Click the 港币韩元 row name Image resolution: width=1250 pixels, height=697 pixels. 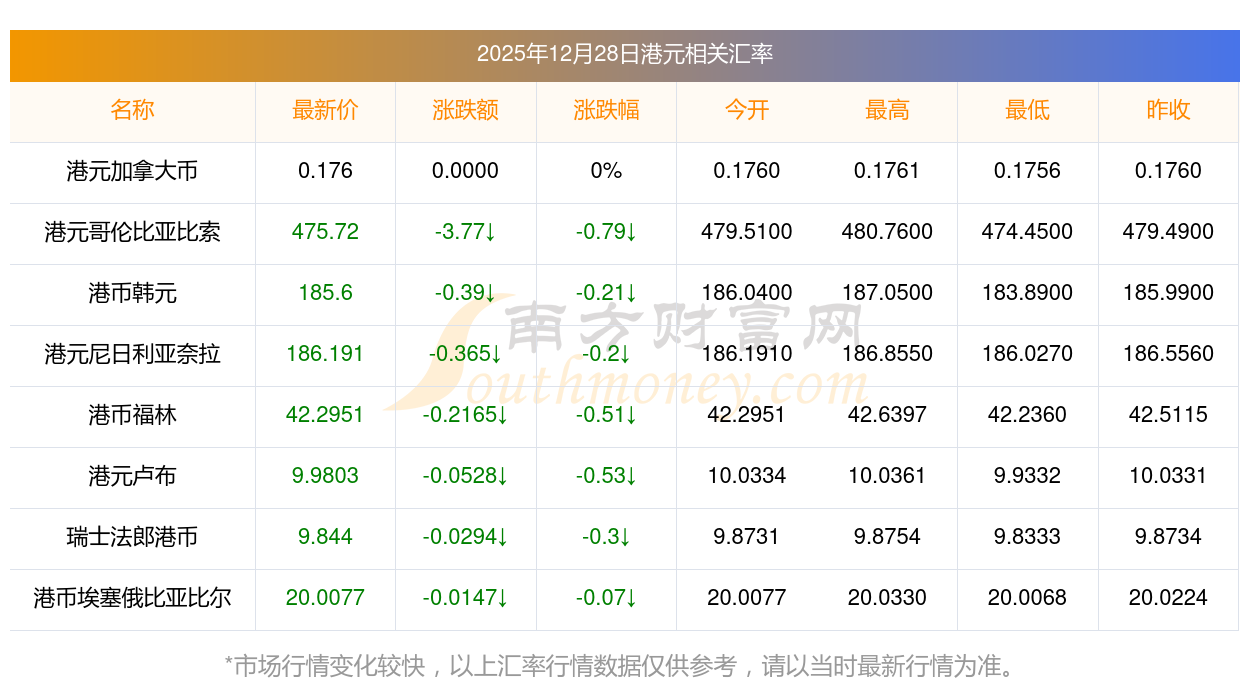(x=132, y=293)
